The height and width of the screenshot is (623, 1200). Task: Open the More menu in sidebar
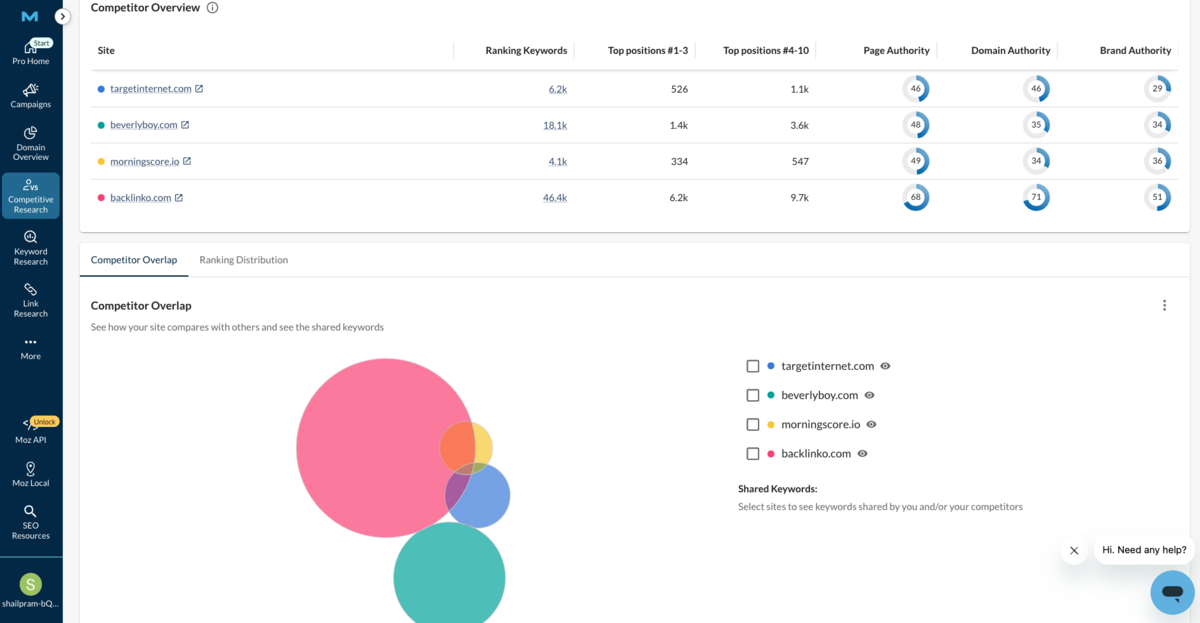click(x=31, y=348)
